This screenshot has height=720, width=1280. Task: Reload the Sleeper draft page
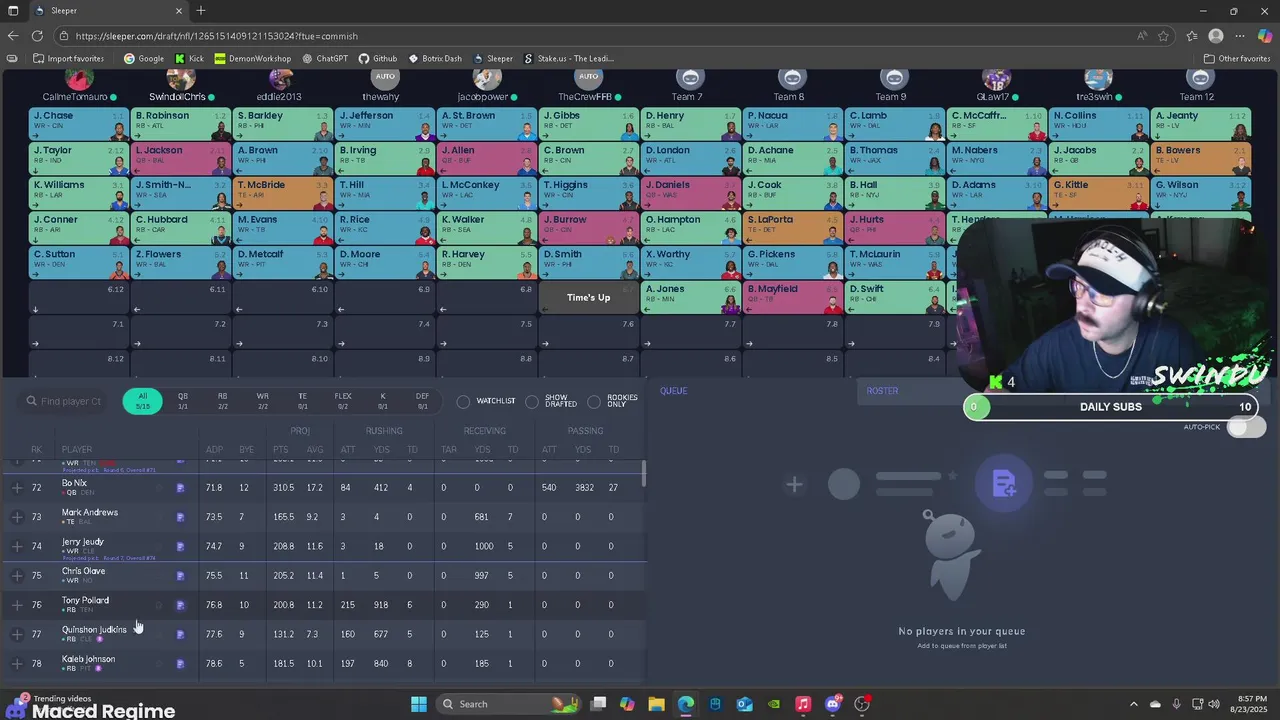click(x=39, y=36)
